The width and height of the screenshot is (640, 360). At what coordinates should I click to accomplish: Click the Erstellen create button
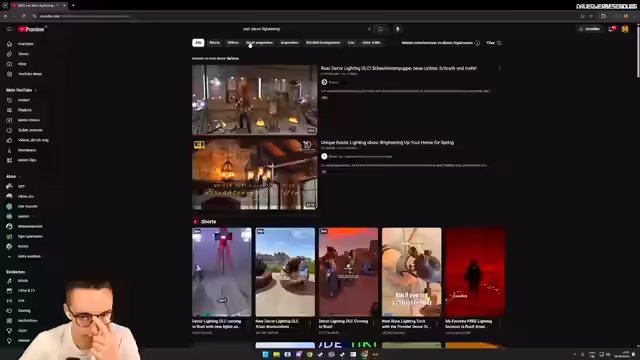[x=589, y=29]
